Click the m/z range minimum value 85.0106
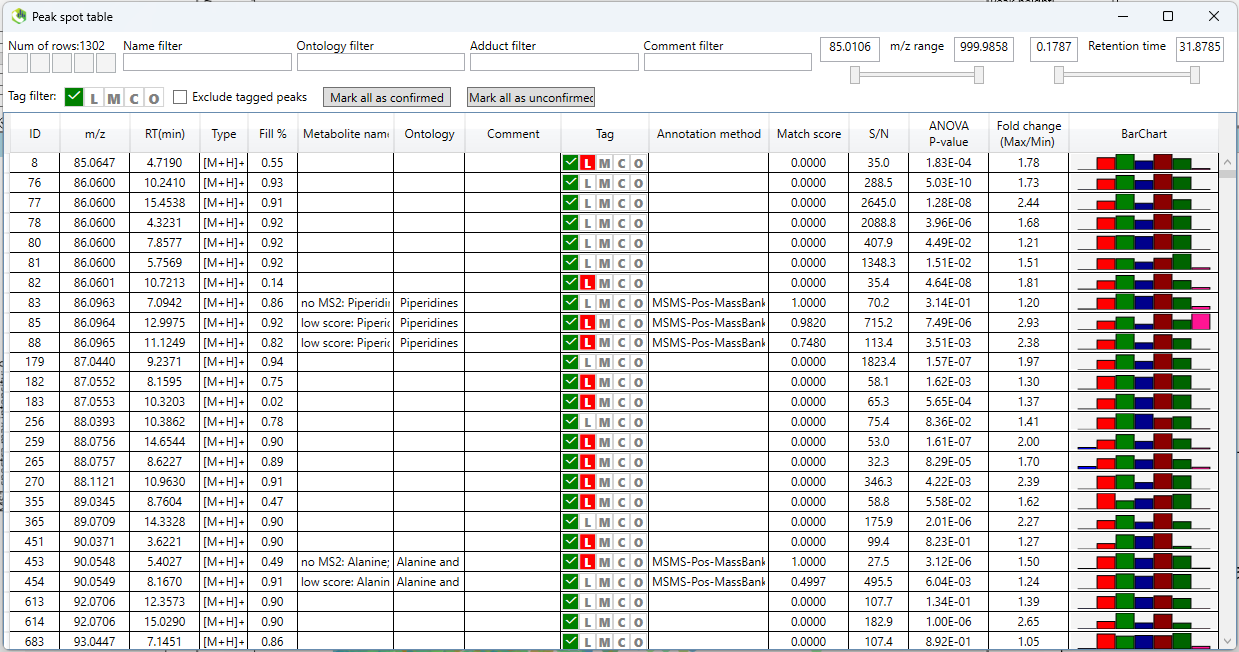Image resolution: width=1239 pixels, height=652 pixels. [x=849, y=47]
